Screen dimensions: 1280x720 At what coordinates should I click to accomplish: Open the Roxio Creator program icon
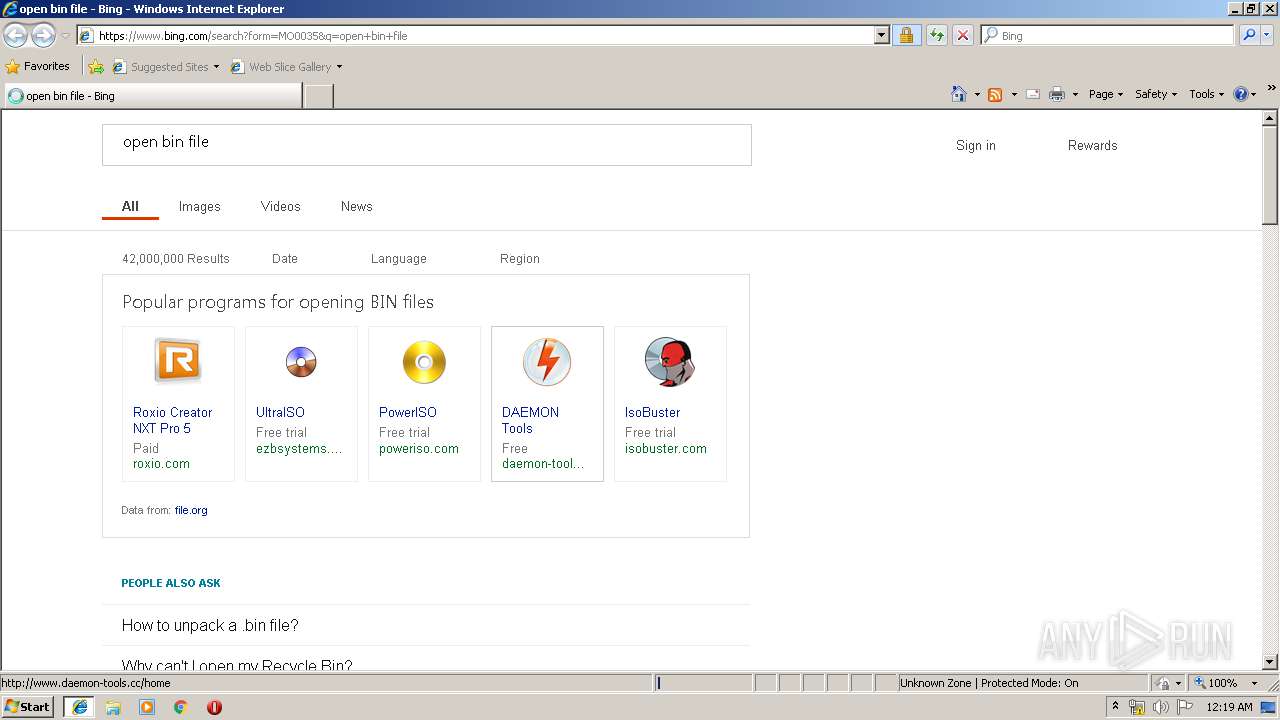click(178, 361)
